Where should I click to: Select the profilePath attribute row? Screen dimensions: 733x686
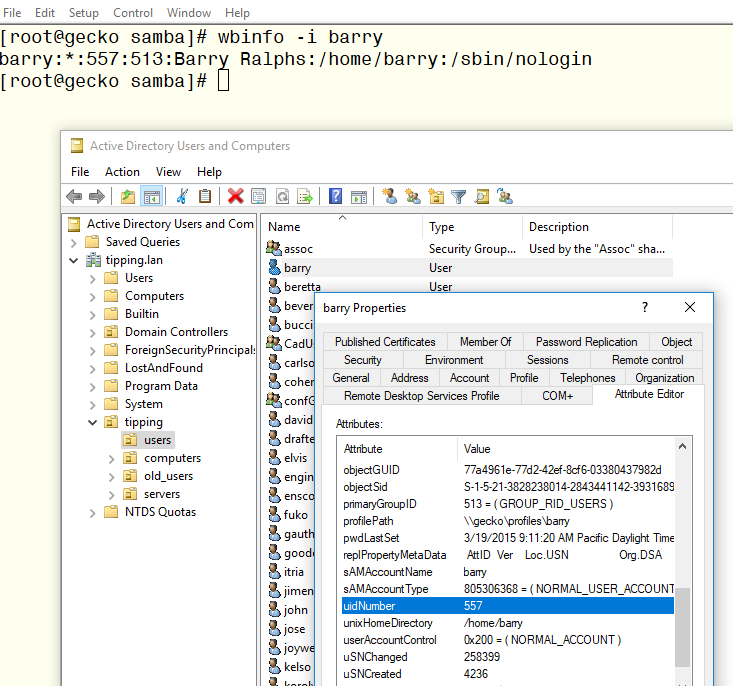pyautogui.click(x=508, y=521)
